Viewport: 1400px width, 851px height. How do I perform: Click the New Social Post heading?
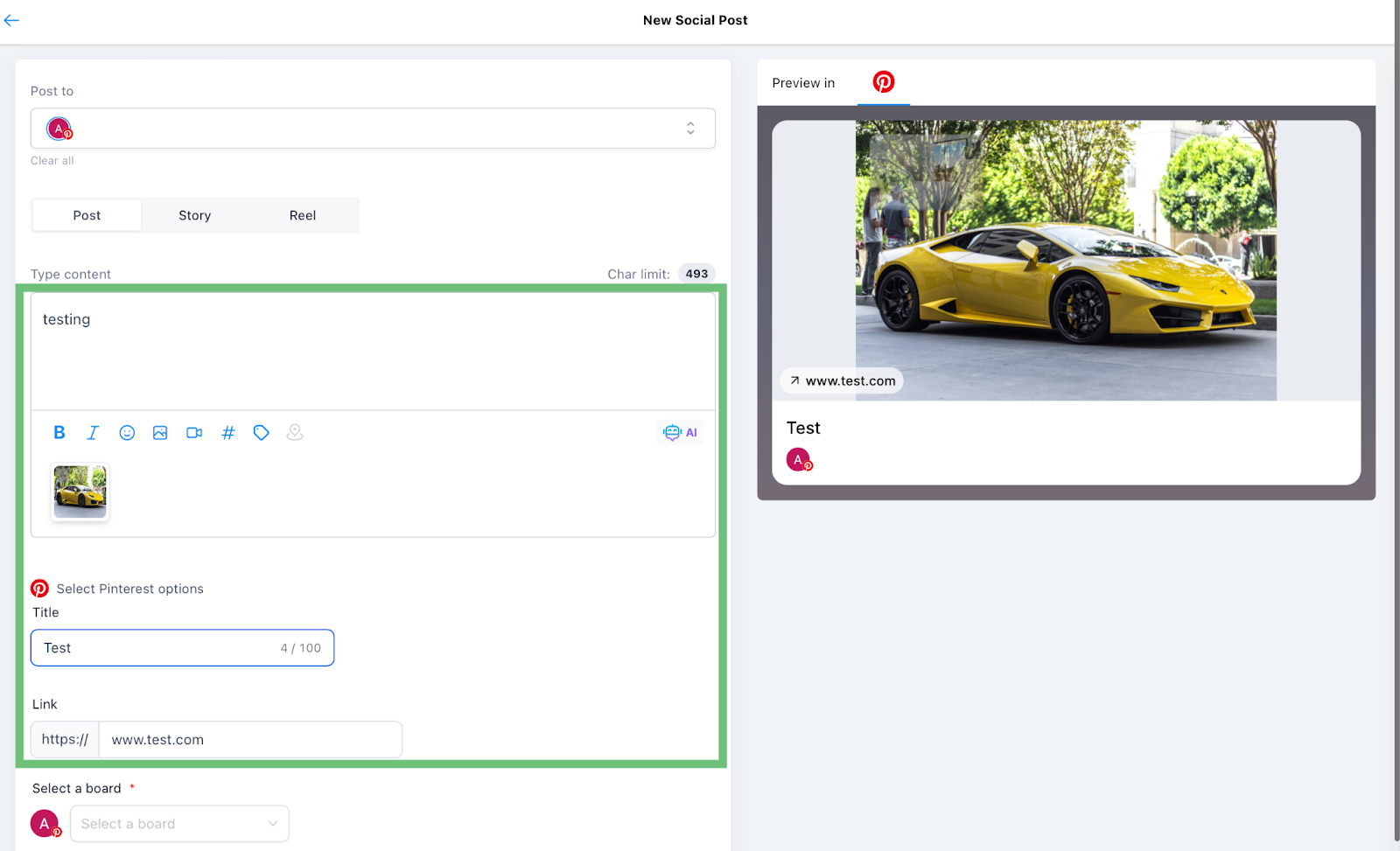(696, 20)
